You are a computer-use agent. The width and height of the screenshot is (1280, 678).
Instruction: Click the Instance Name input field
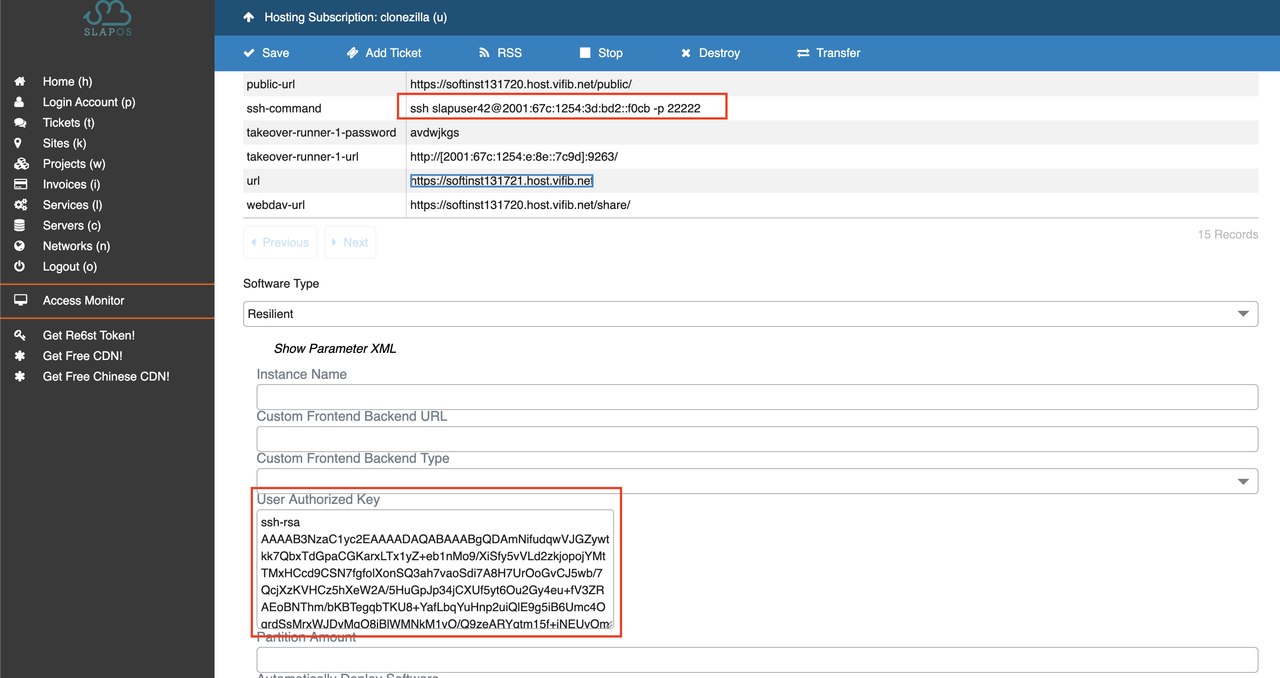coord(757,397)
